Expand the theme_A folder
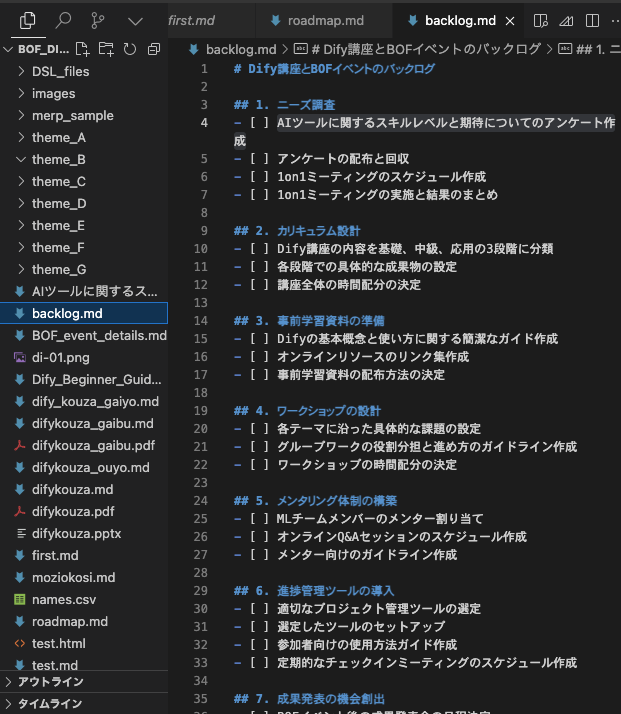621x714 pixels. pyautogui.click(x=84, y=138)
